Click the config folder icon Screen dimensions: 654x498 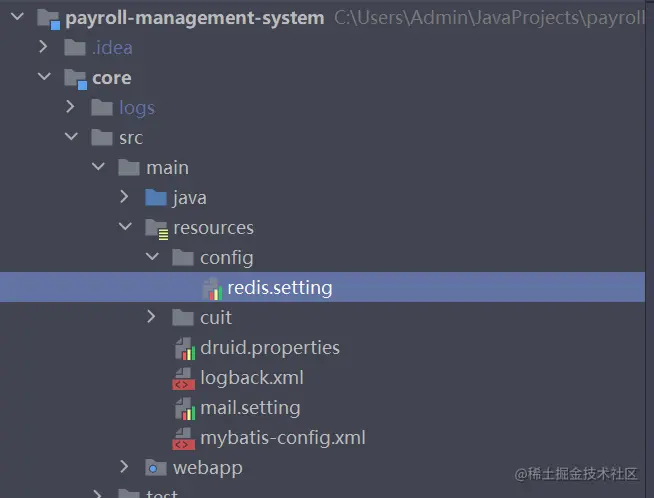(183, 258)
